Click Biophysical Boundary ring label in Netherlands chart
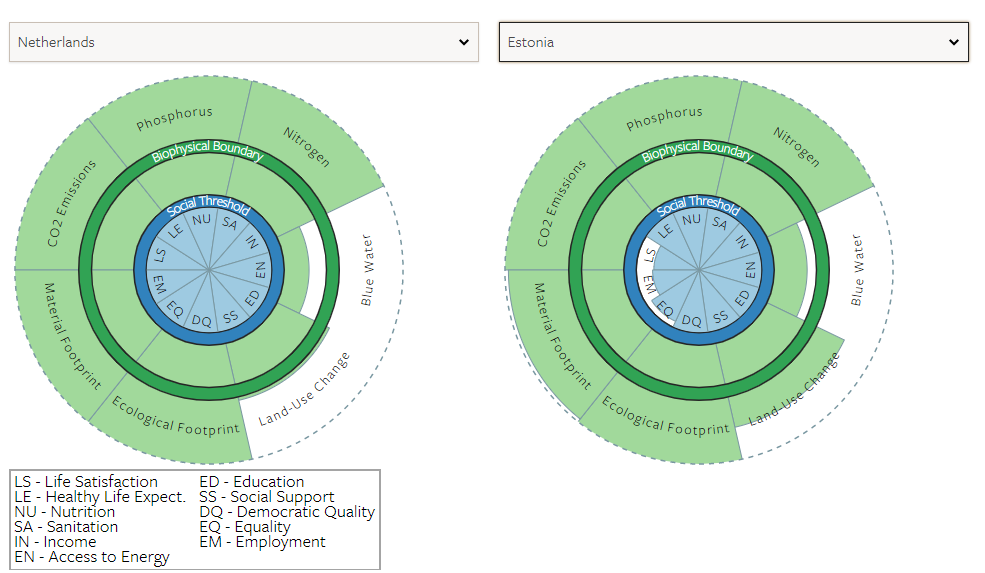 tap(207, 150)
